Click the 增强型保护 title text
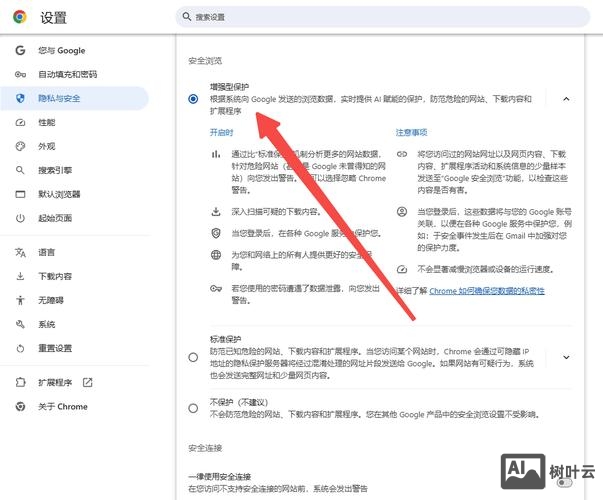 229,87
